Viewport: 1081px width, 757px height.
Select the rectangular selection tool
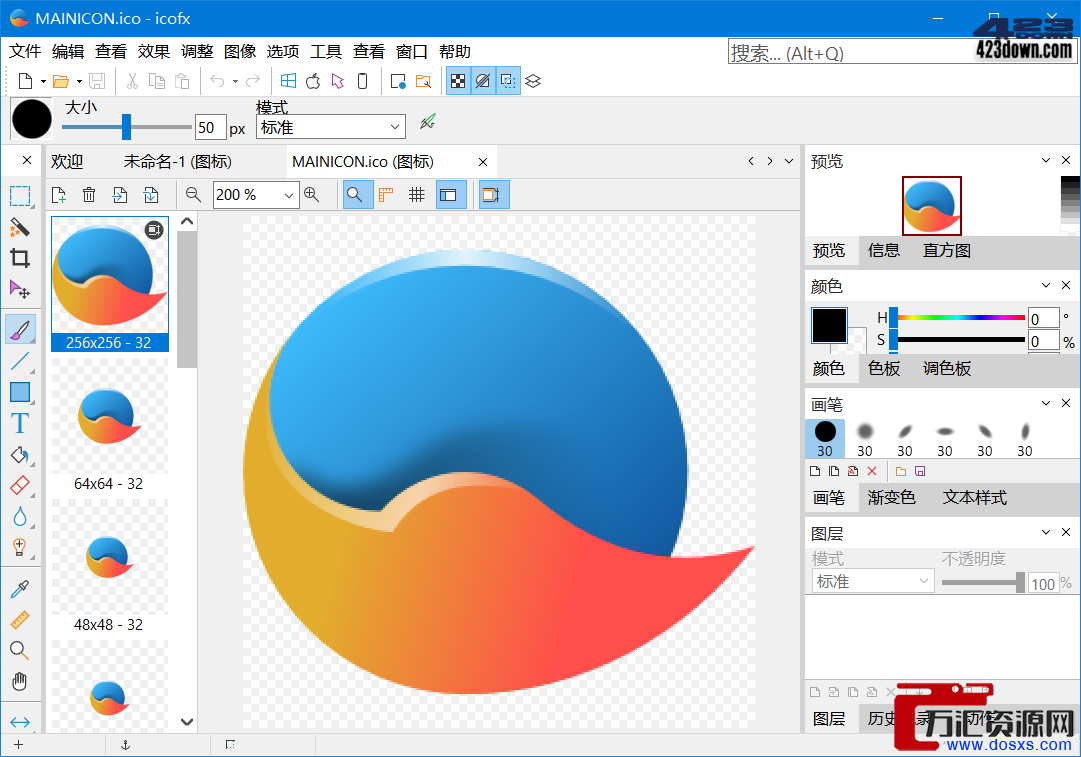pyautogui.click(x=20, y=196)
